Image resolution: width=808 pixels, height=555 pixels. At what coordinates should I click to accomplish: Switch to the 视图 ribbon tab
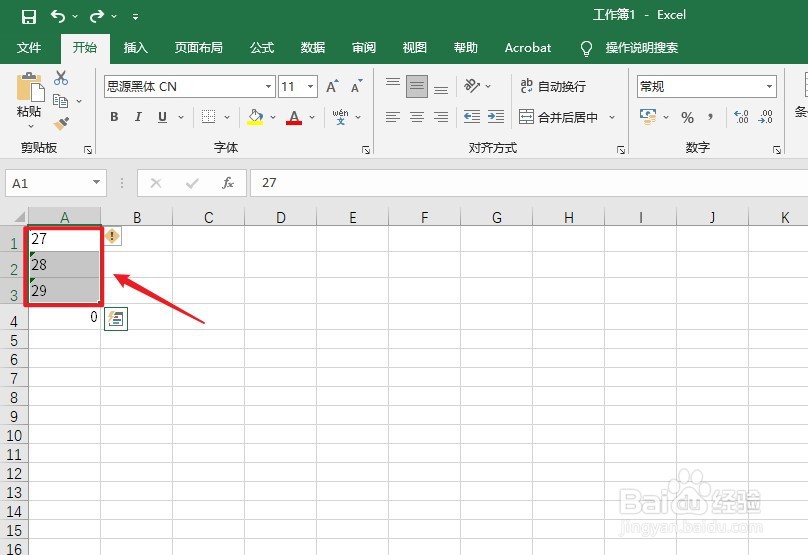click(x=414, y=48)
